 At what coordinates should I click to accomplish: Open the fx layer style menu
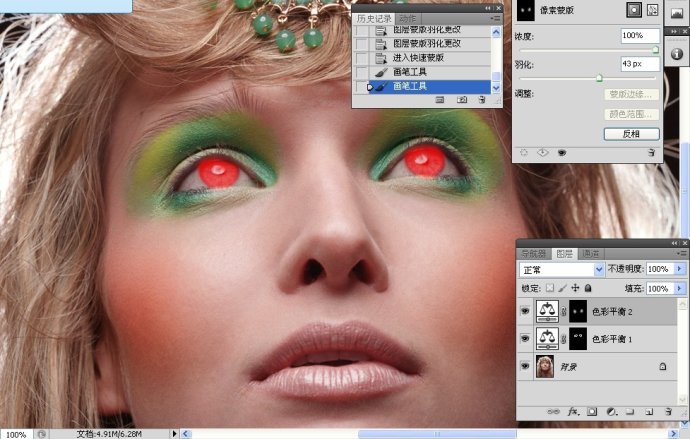pos(573,412)
